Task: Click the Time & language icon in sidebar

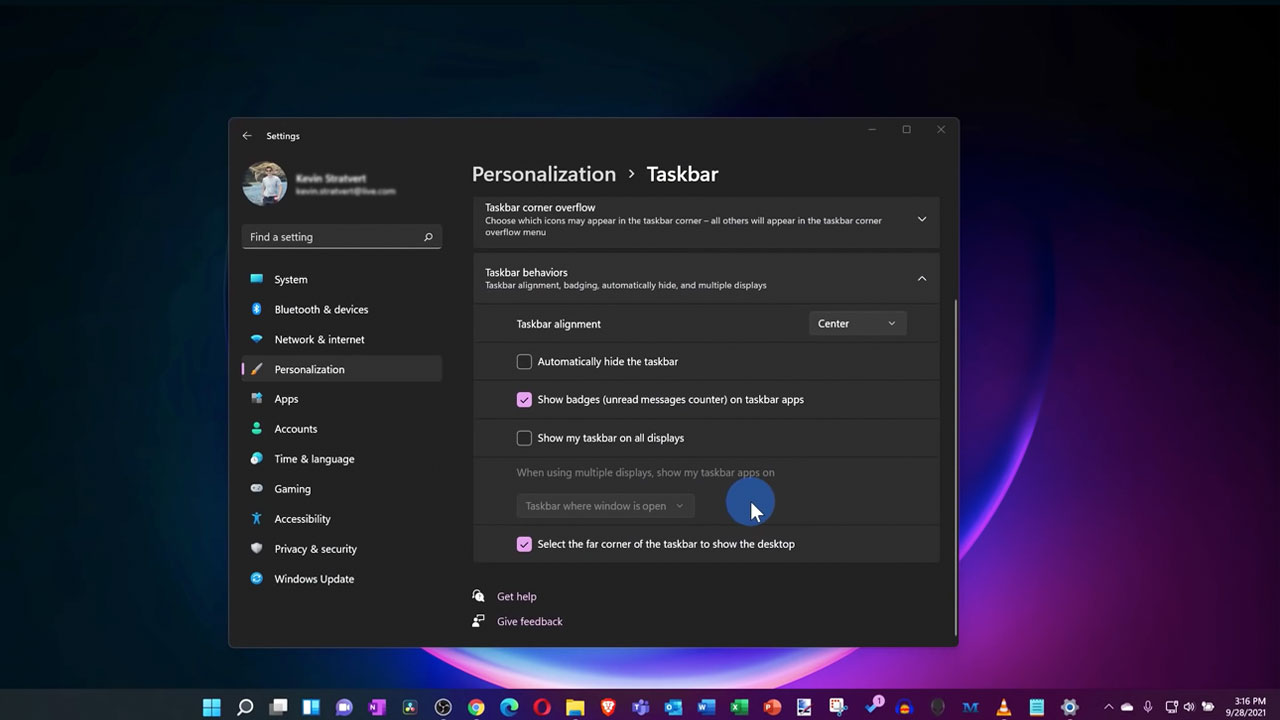Action: point(257,459)
